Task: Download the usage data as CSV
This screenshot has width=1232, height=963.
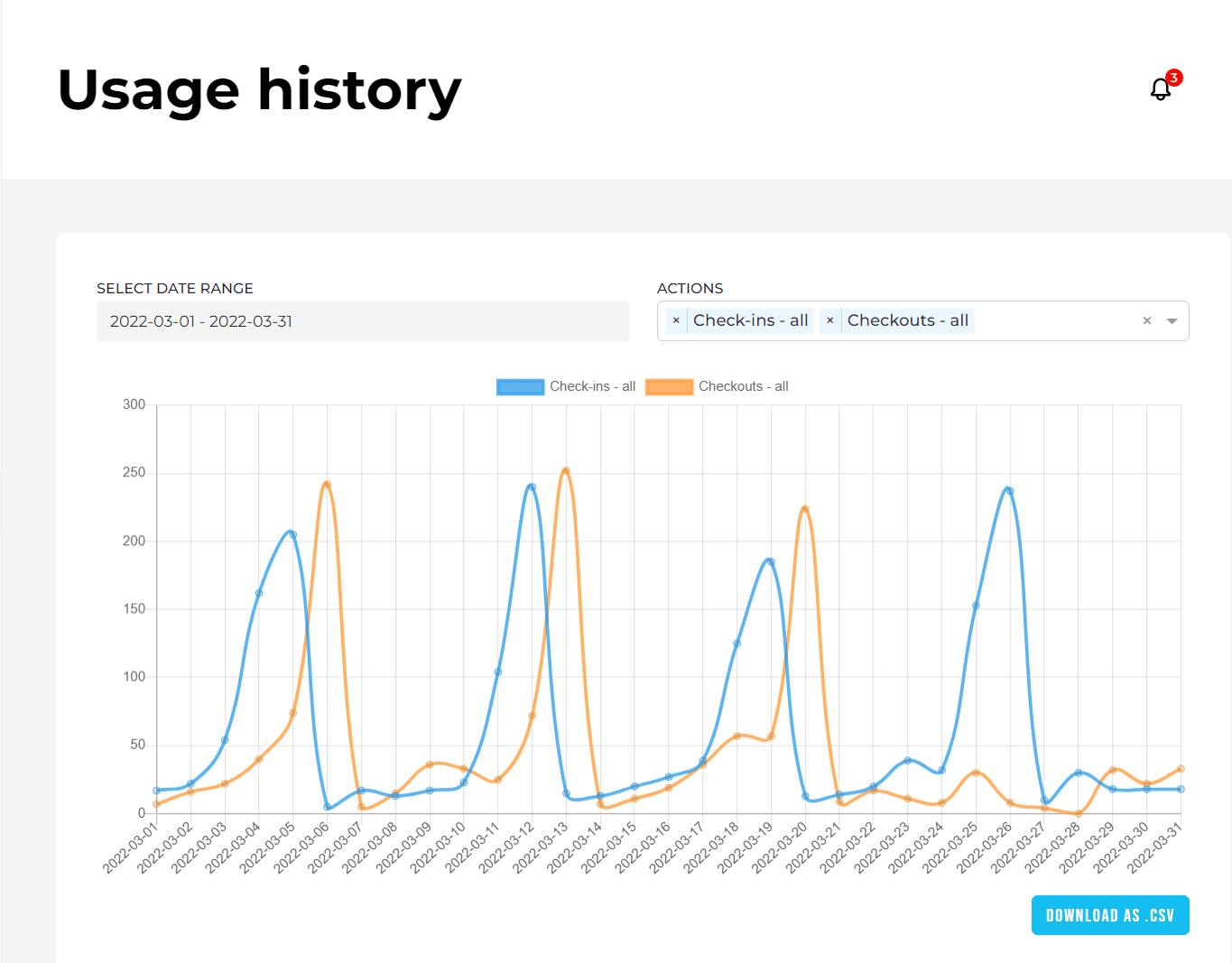Action: (x=1109, y=915)
